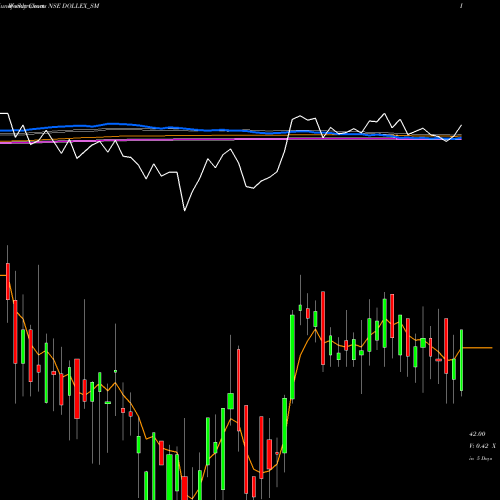Viewport: 500px width, 500px height.
Task: Click the "in 5 Days" label
Action: tap(480, 458)
